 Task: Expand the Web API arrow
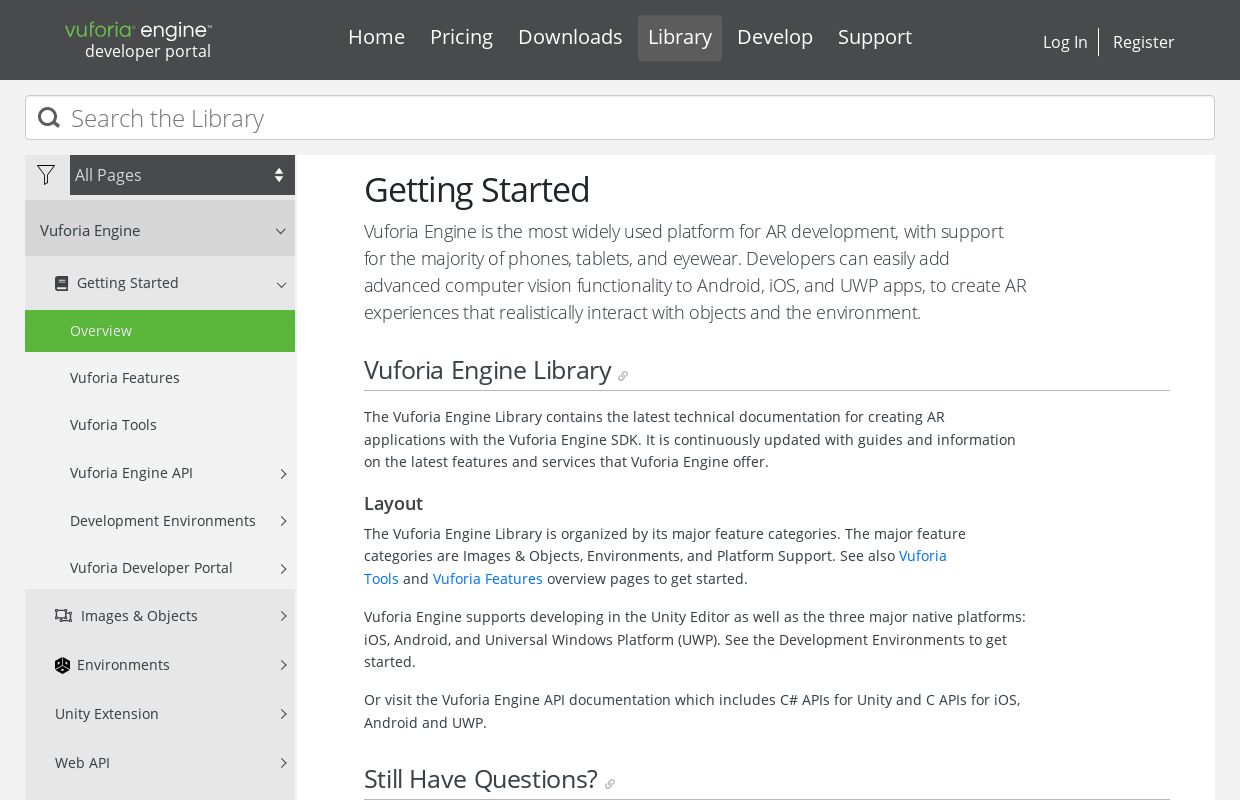tap(283, 763)
